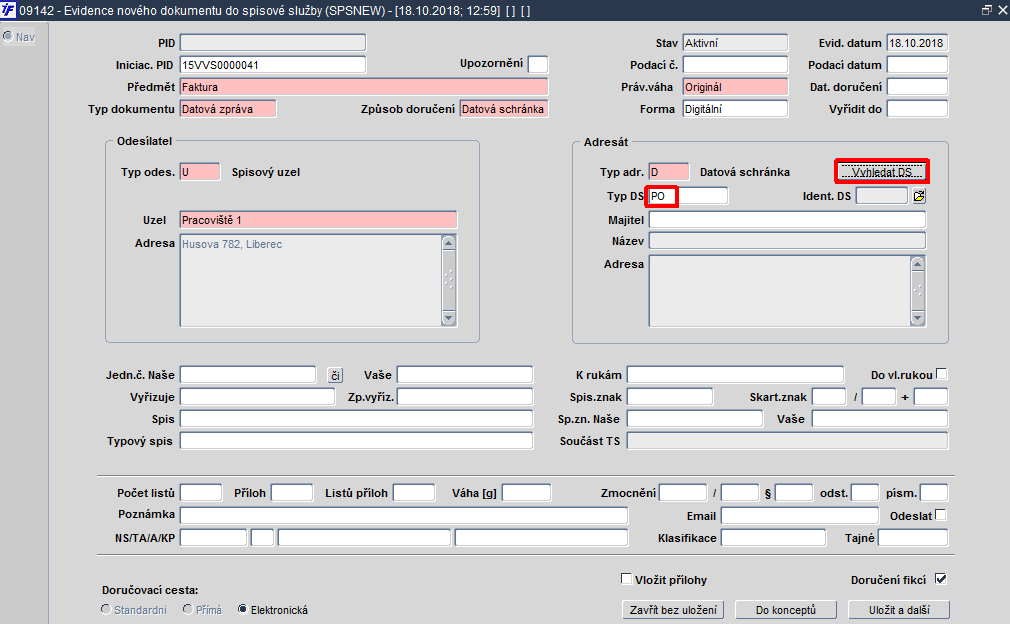Check the Vložit přílohy checkbox
Viewport: 1010px width, 624px height.
626,579
